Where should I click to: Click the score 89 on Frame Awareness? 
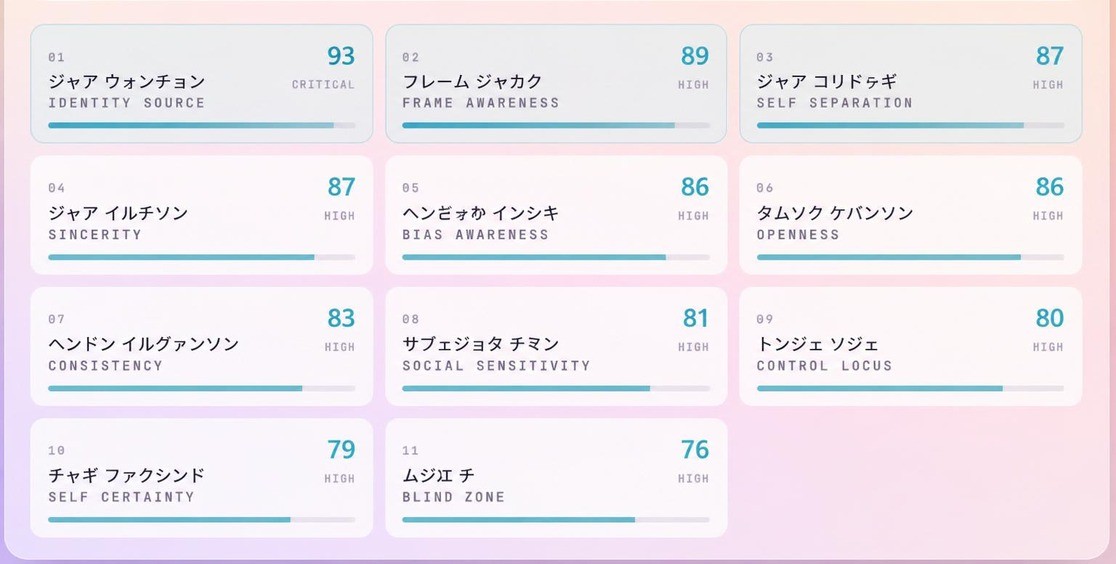695,56
